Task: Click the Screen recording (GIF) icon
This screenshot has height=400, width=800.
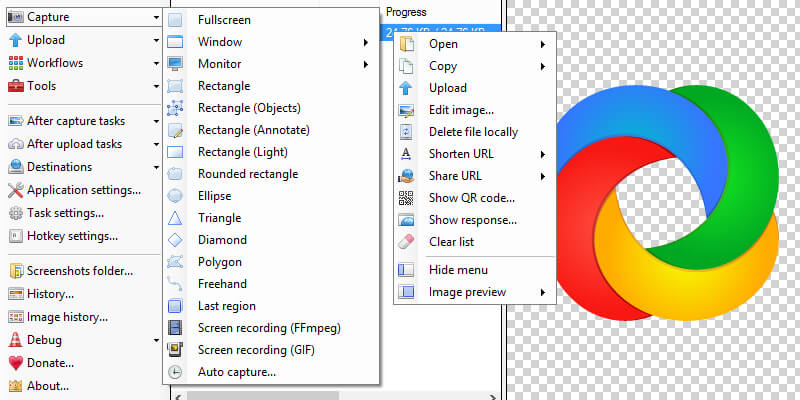Action: click(x=175, y=349)
